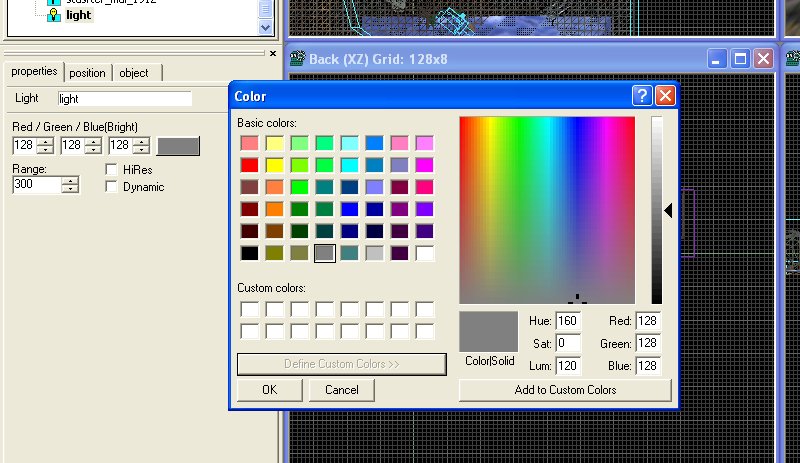Screen dimensions: 800x463
Task: Select the light item in the tree
Action: 78,15
